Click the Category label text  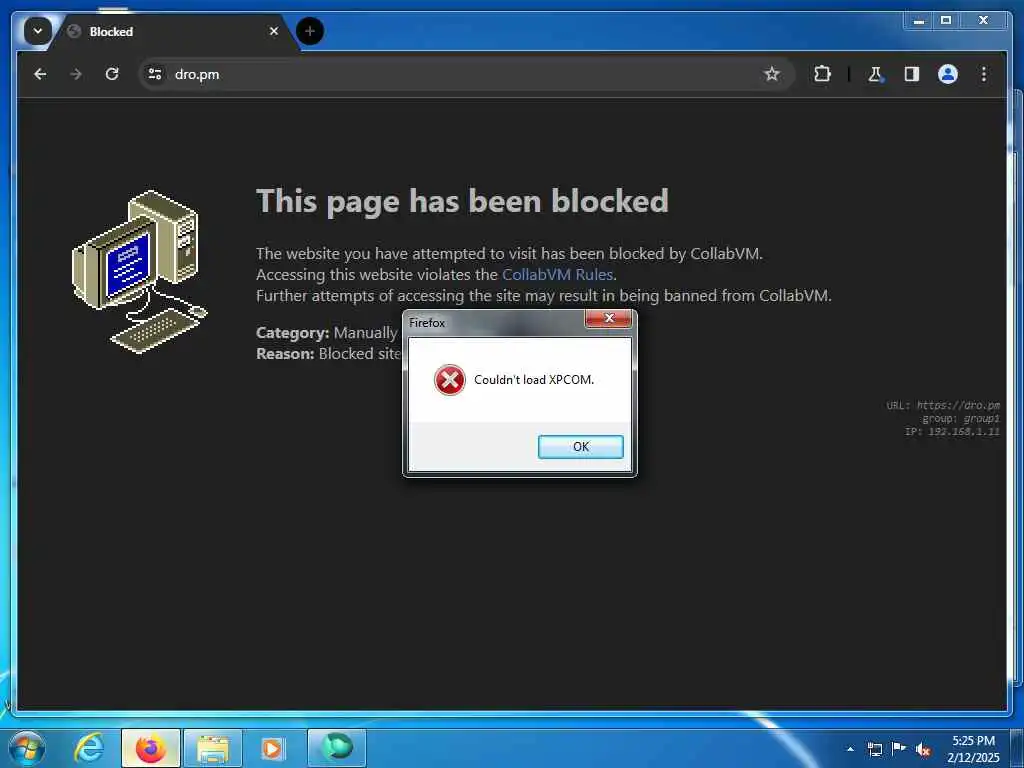[293, 332]
